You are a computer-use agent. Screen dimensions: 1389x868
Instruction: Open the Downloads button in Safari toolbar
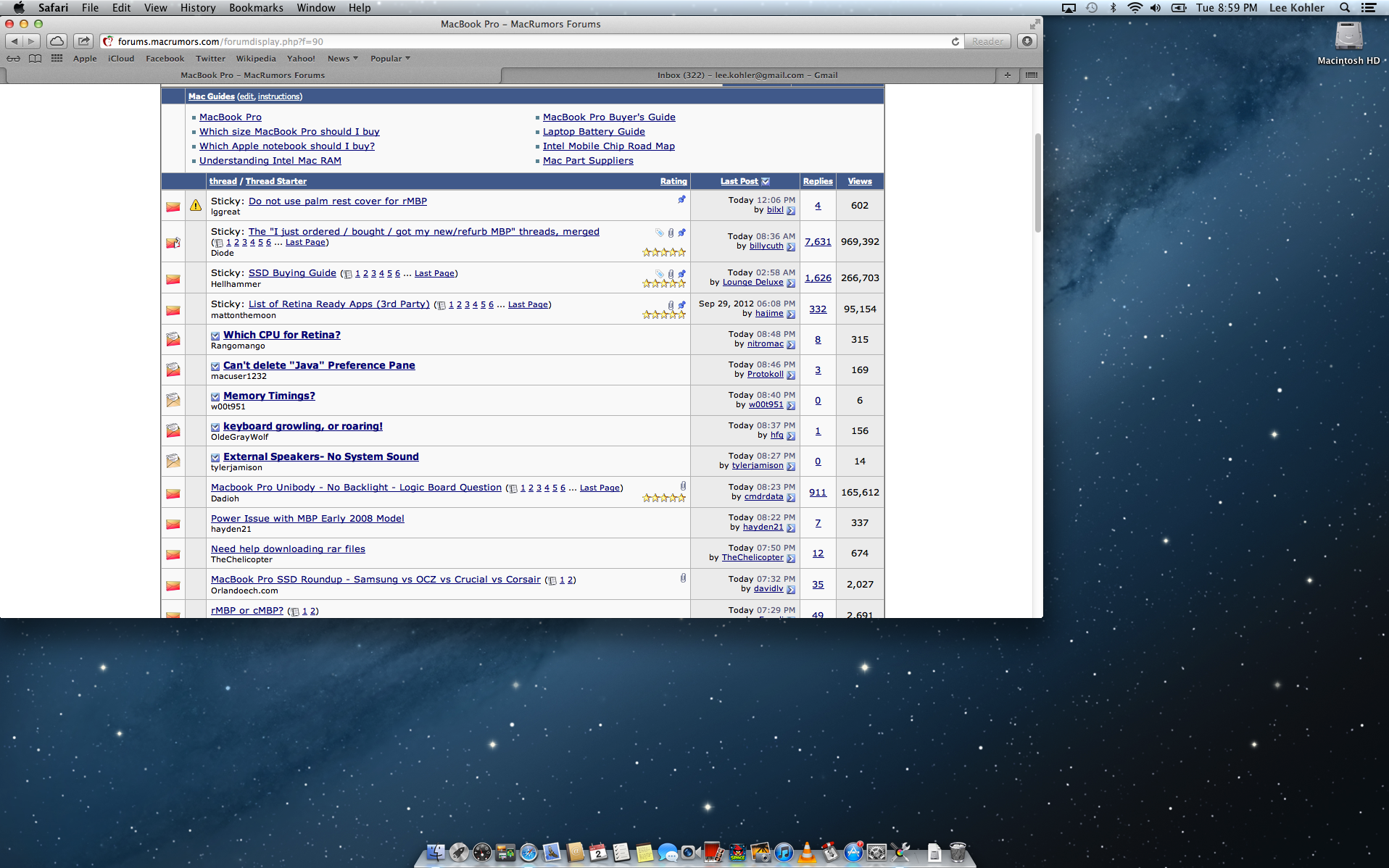1027,41
